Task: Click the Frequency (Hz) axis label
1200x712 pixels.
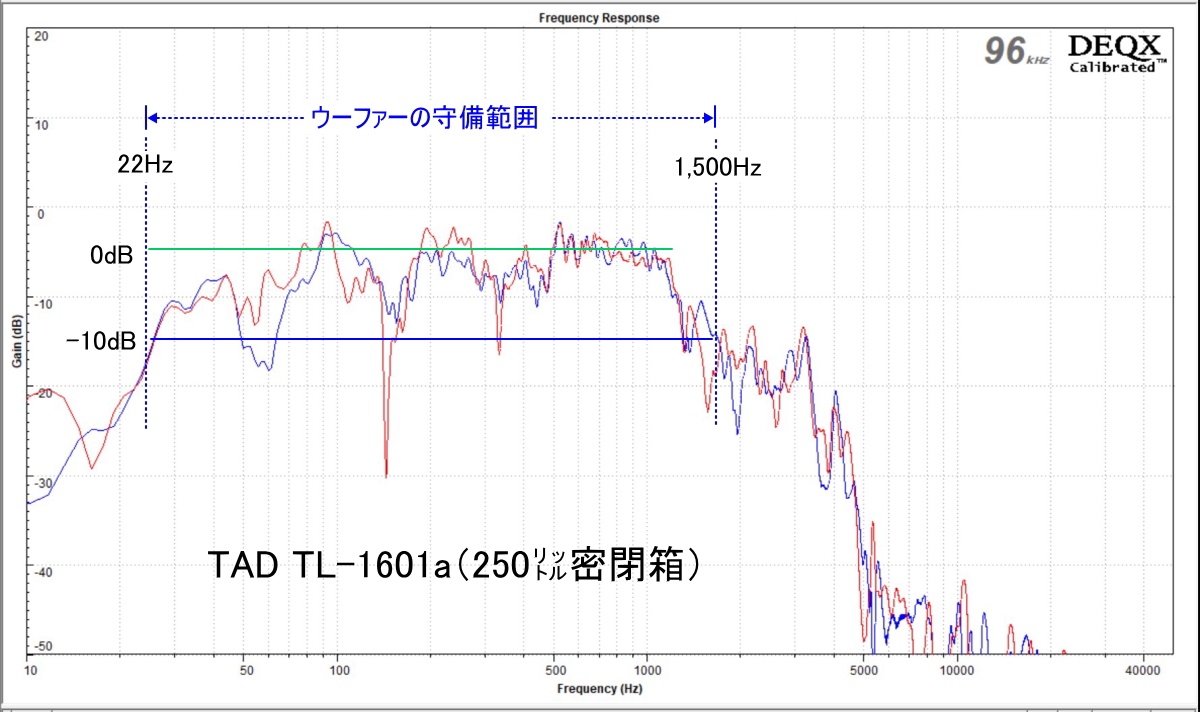Action: point(600,690)
